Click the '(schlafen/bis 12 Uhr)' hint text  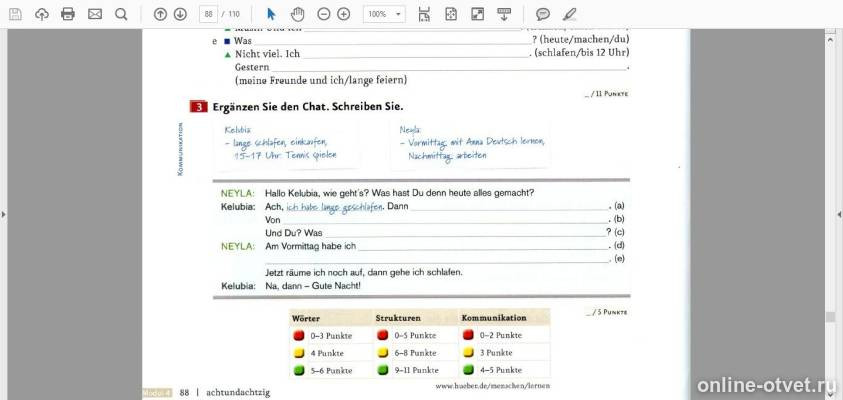[581, 53]
